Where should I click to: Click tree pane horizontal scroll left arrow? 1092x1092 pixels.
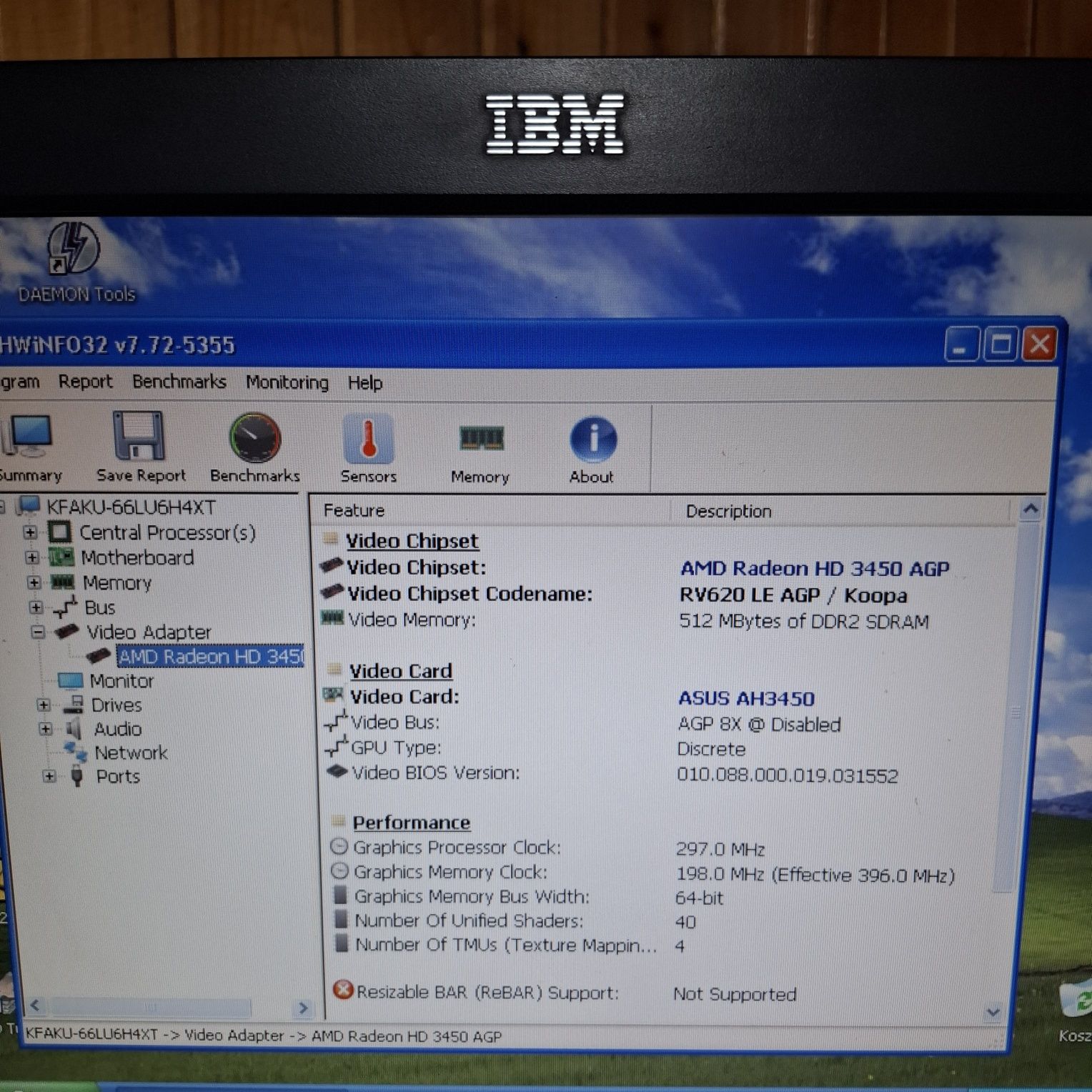click(x=35, y=1006)
